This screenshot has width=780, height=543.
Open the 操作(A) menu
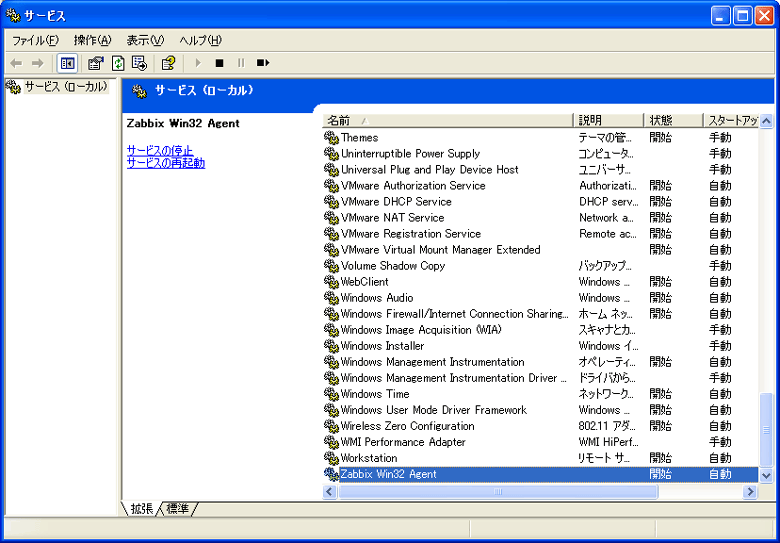tap(92, 40)
